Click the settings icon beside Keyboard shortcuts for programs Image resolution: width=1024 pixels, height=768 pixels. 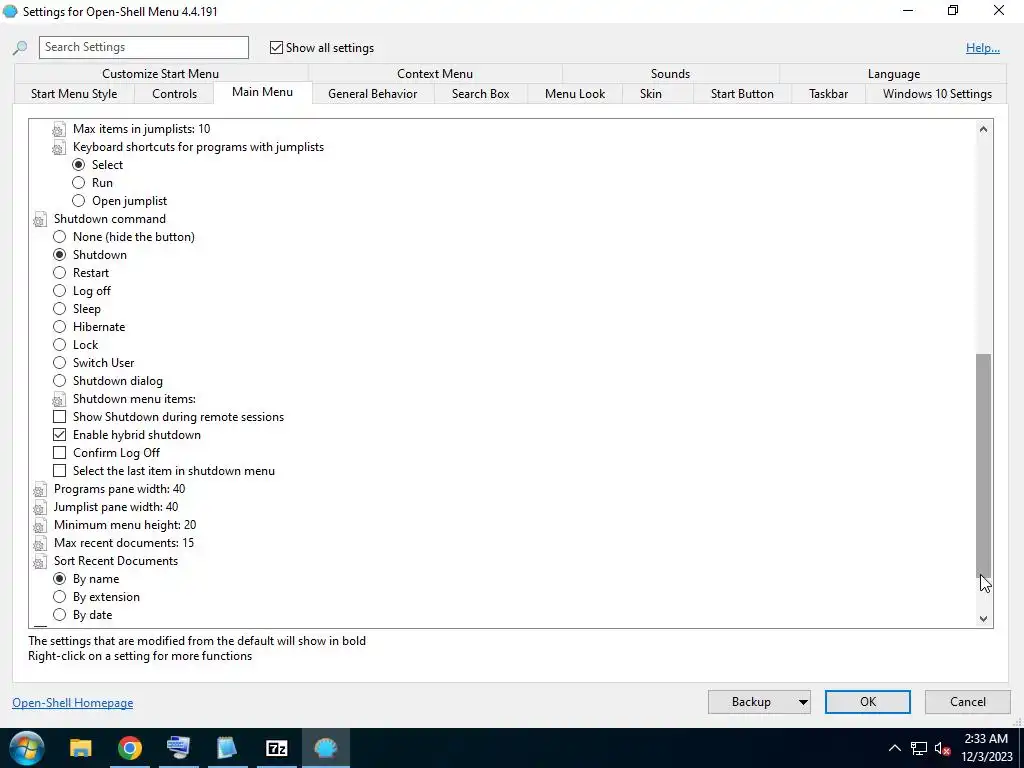[x=59, y=148]
